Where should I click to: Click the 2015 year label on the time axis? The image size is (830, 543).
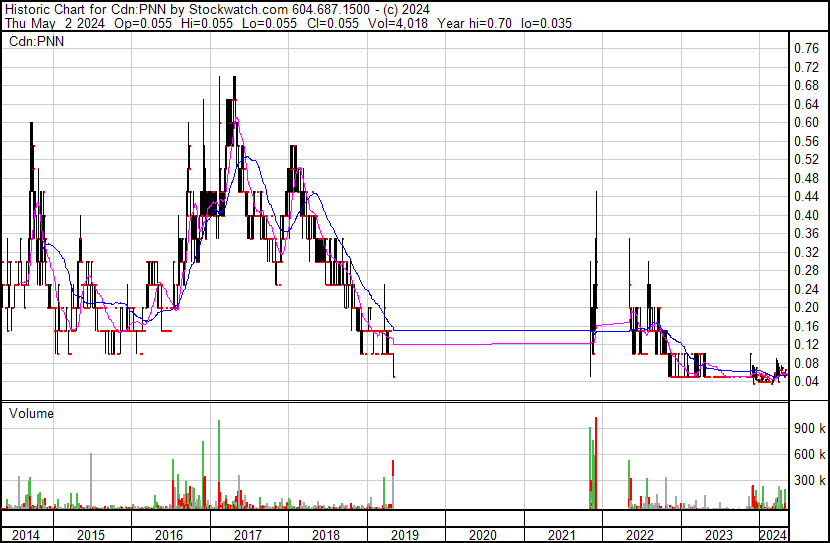tap(91, 535)
